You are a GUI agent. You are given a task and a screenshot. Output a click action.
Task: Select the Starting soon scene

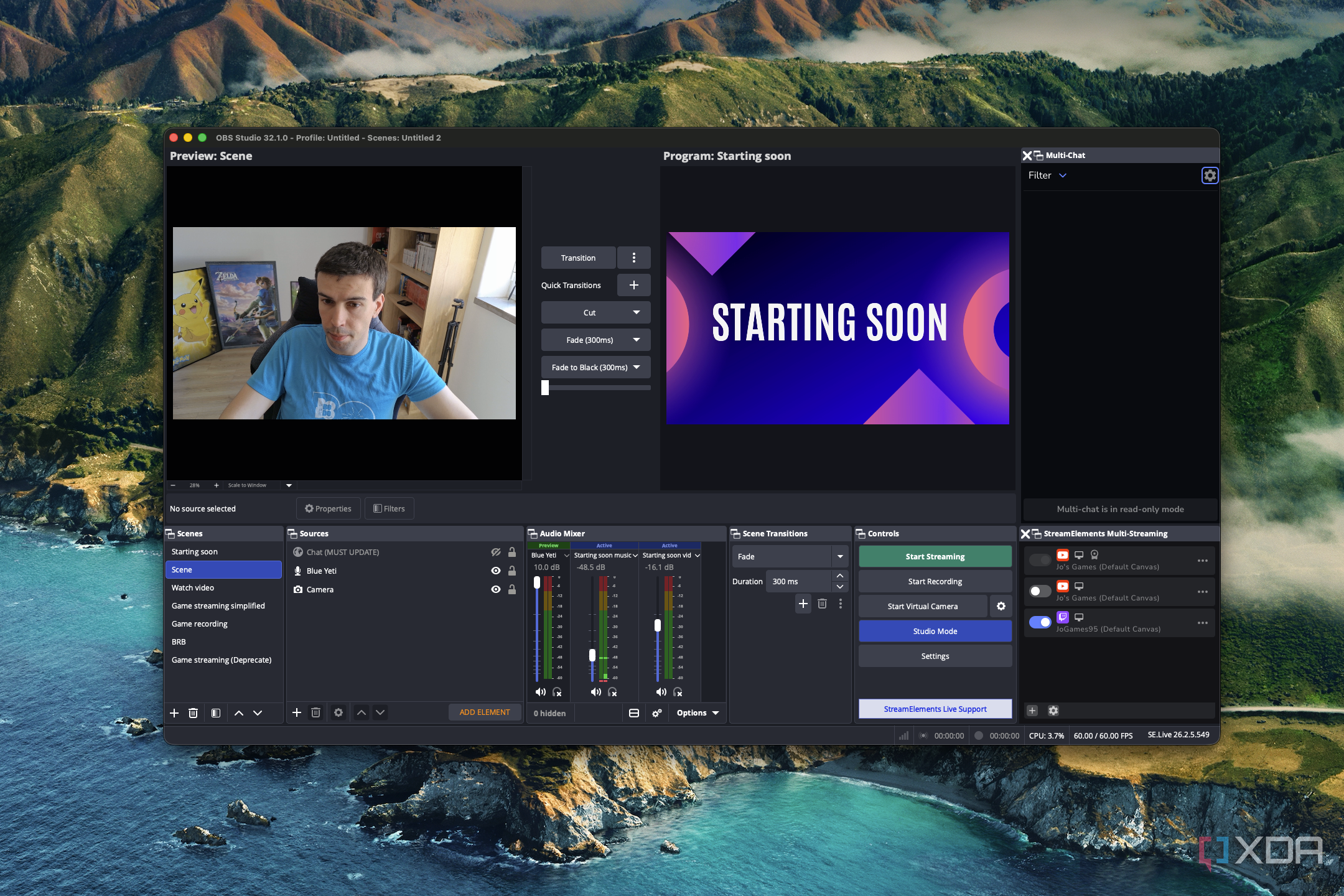pyautogui.click(x=223, y=552)
